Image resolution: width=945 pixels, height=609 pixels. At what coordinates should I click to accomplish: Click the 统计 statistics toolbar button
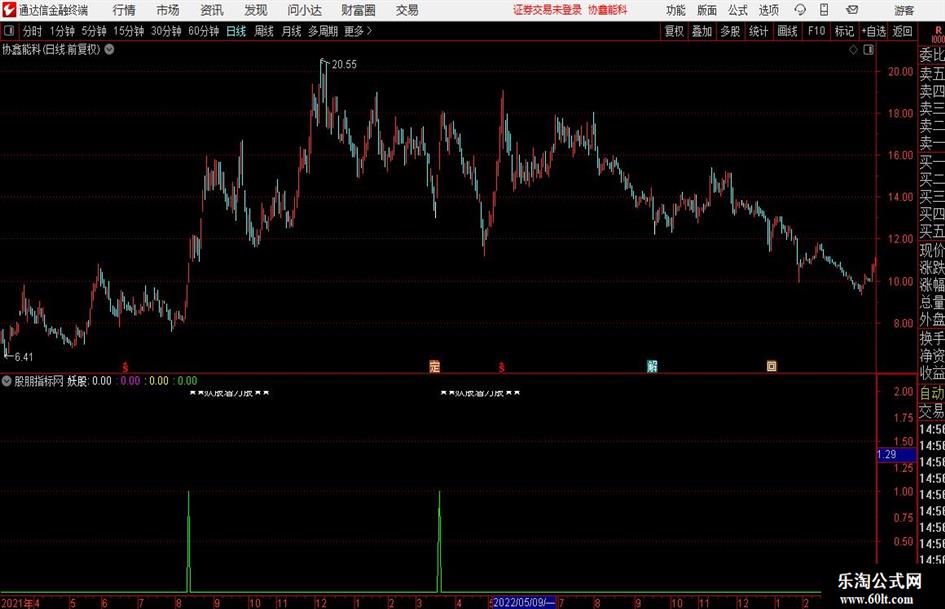tap(758, 31)
